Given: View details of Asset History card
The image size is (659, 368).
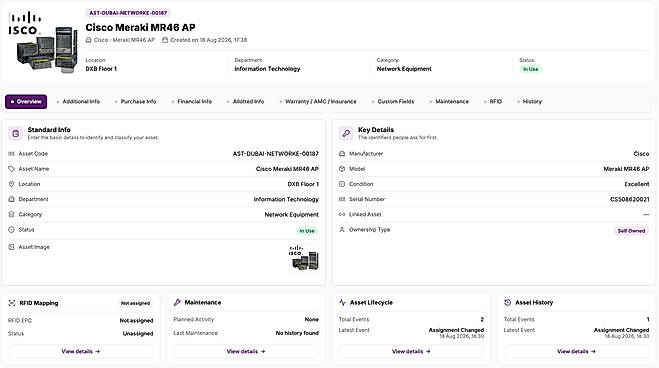Looking at the screenshot, I should click(x=576, y=351).
